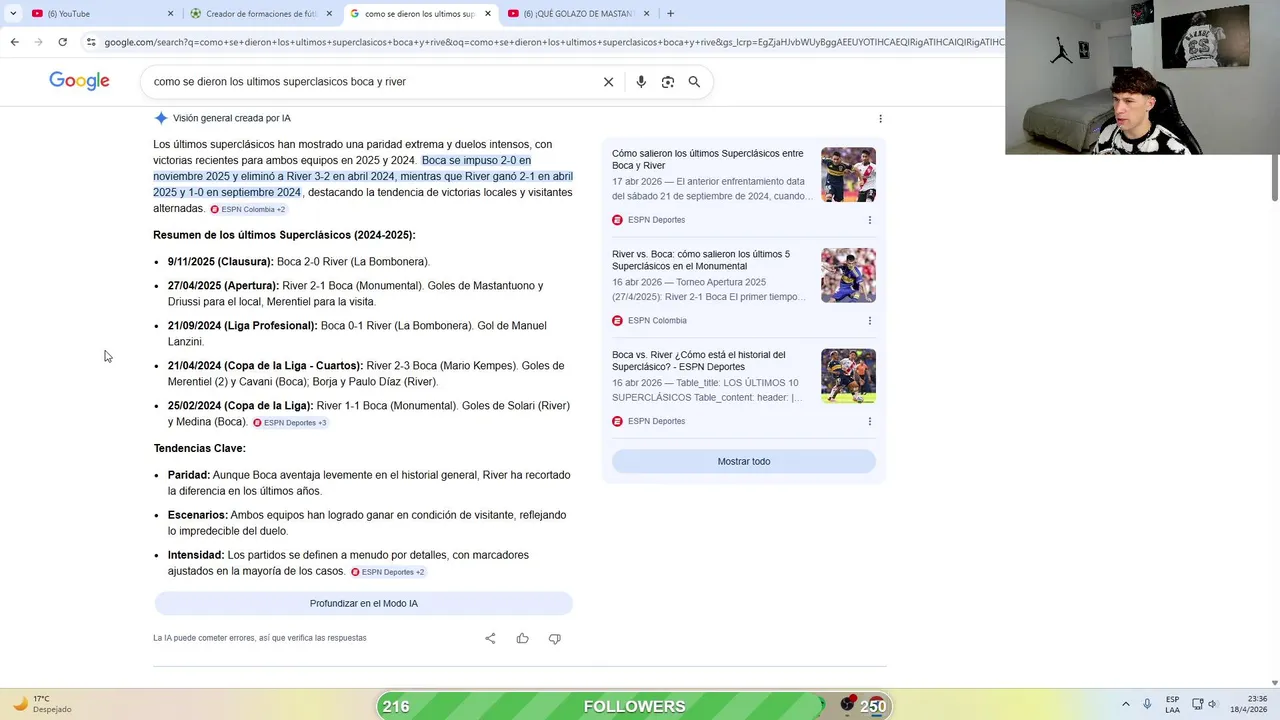Share the AI overview answer

490,638
